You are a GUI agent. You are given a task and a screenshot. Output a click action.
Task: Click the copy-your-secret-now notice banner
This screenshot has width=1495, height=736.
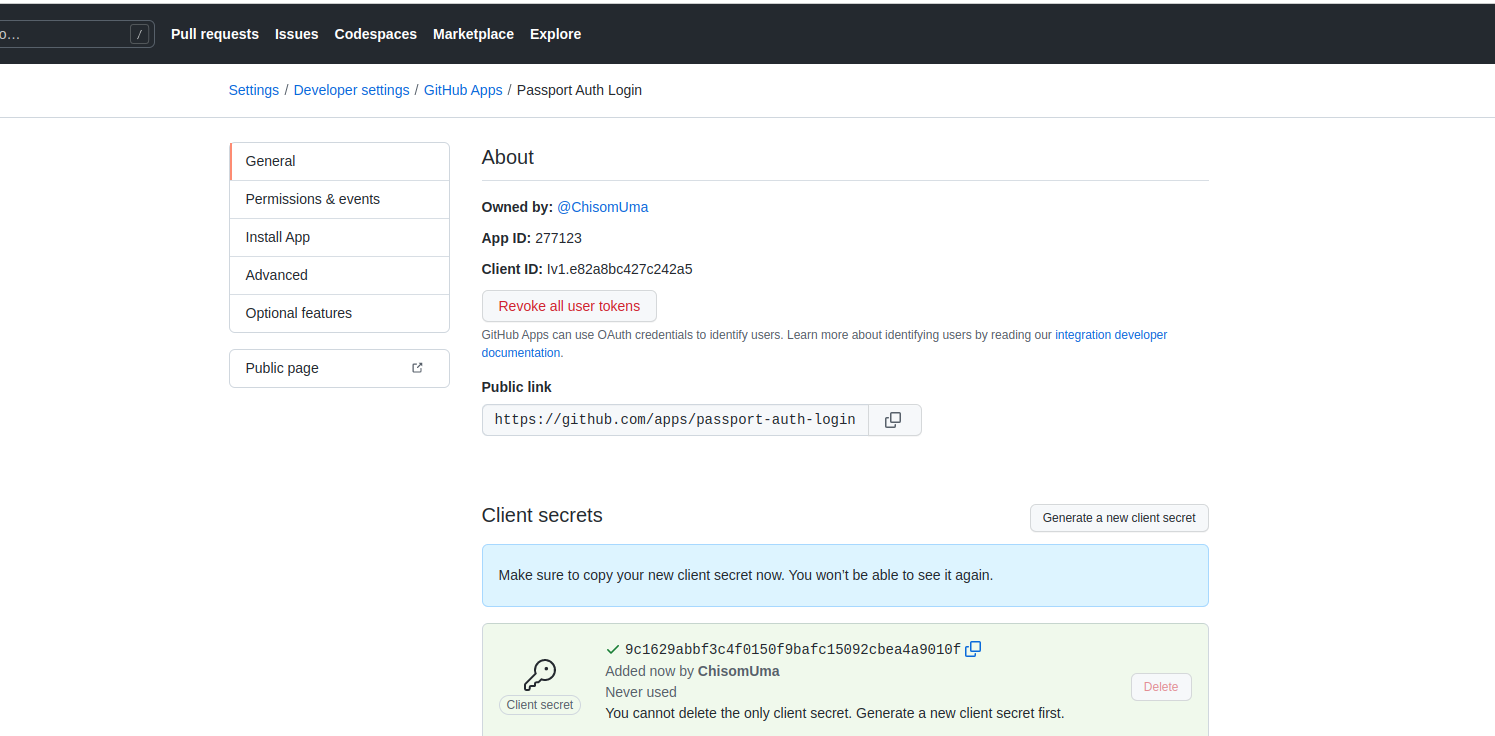(x=845, y=575)
